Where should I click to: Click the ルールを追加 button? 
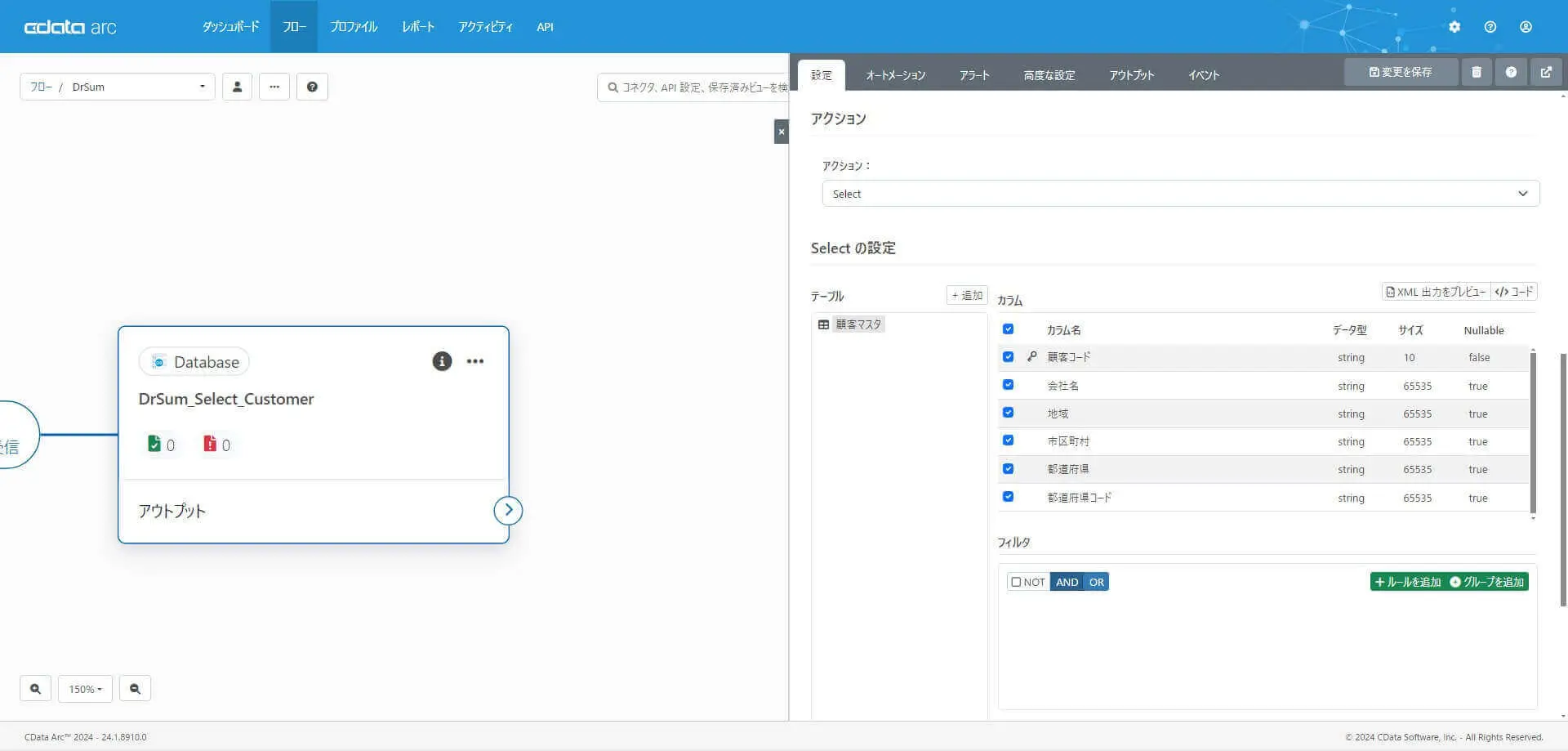coord(1408,582)
